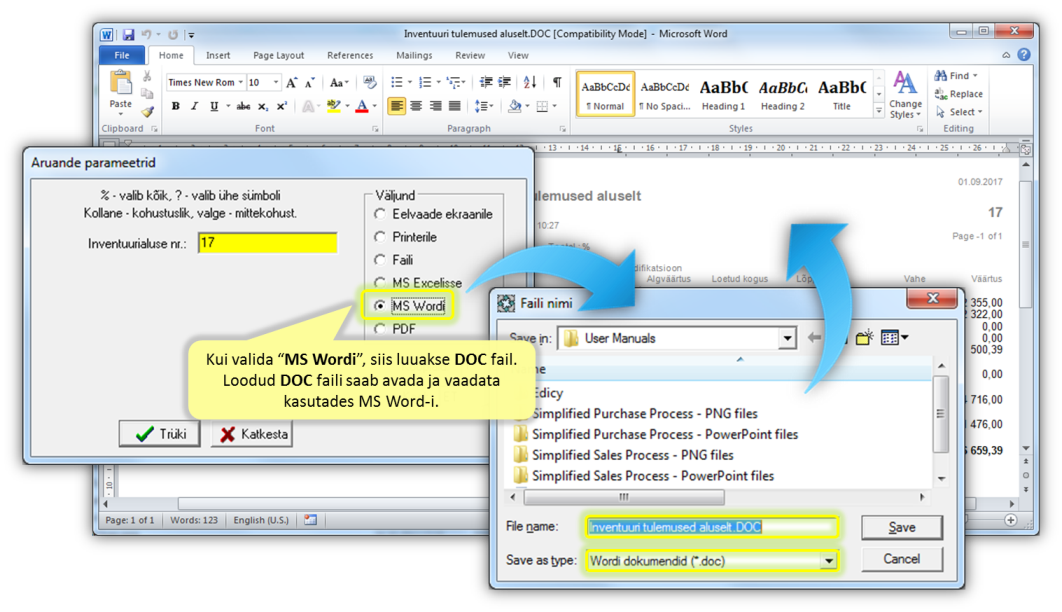Screen dimensions: 1062x612
Task: Click Center alignment icon
Action: pyautogui.click(x=416, y=106)
